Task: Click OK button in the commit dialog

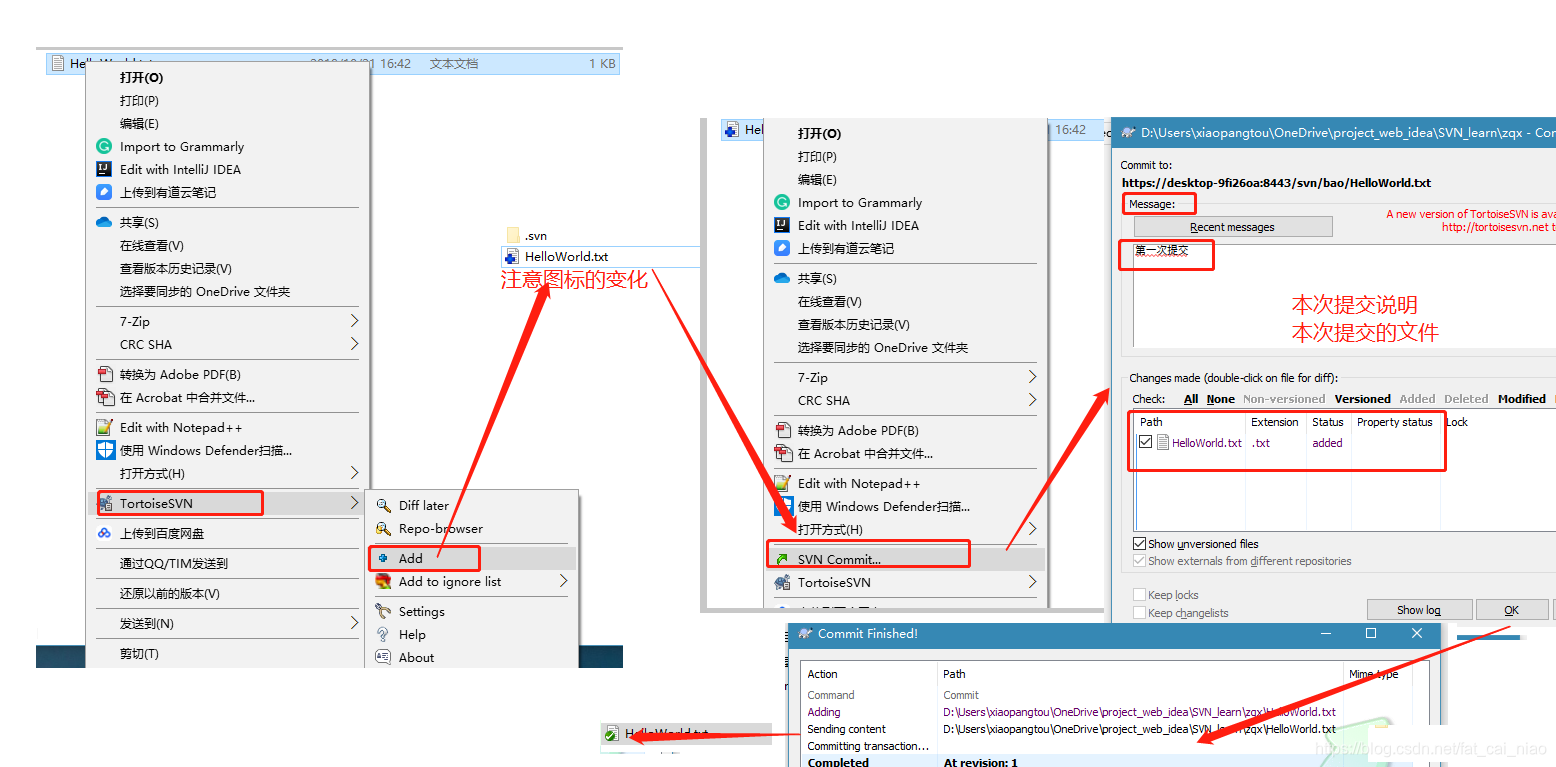Action: coord(1511,610)
